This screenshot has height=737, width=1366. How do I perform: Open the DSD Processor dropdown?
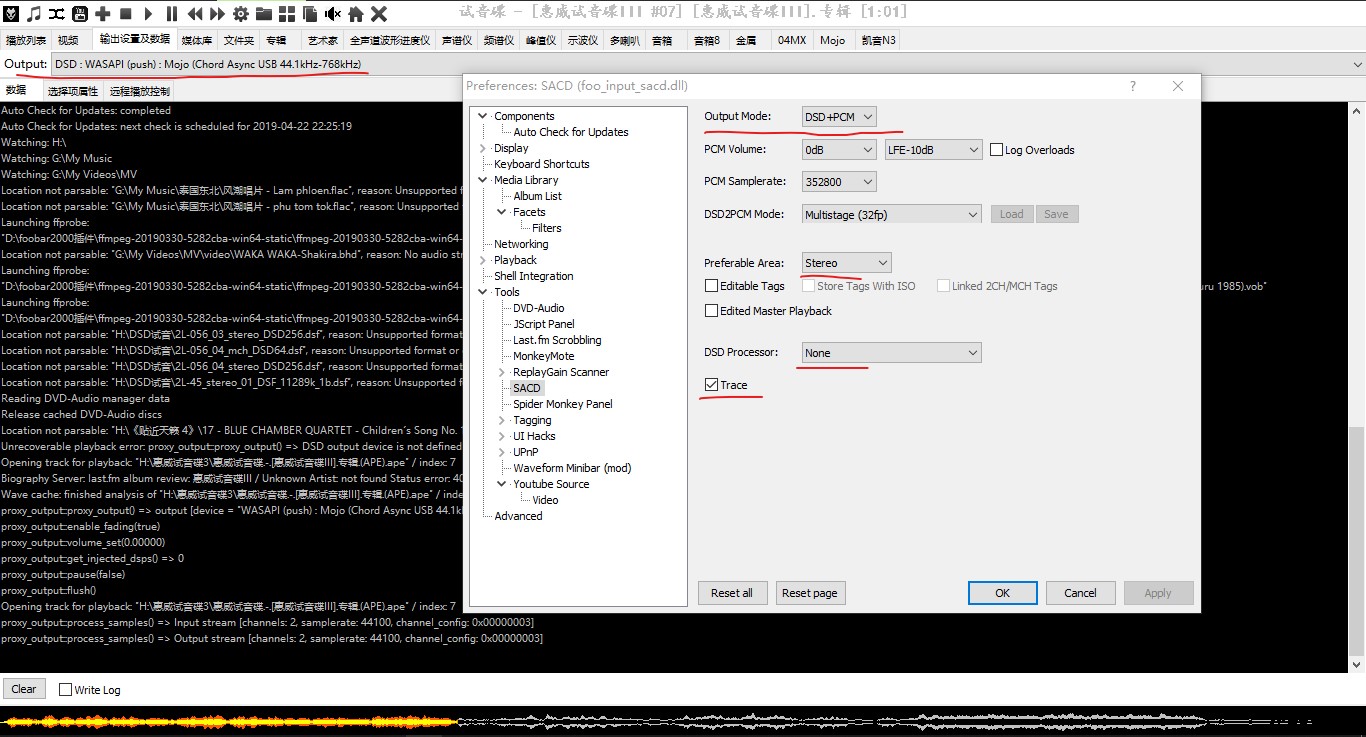[891, 353]
